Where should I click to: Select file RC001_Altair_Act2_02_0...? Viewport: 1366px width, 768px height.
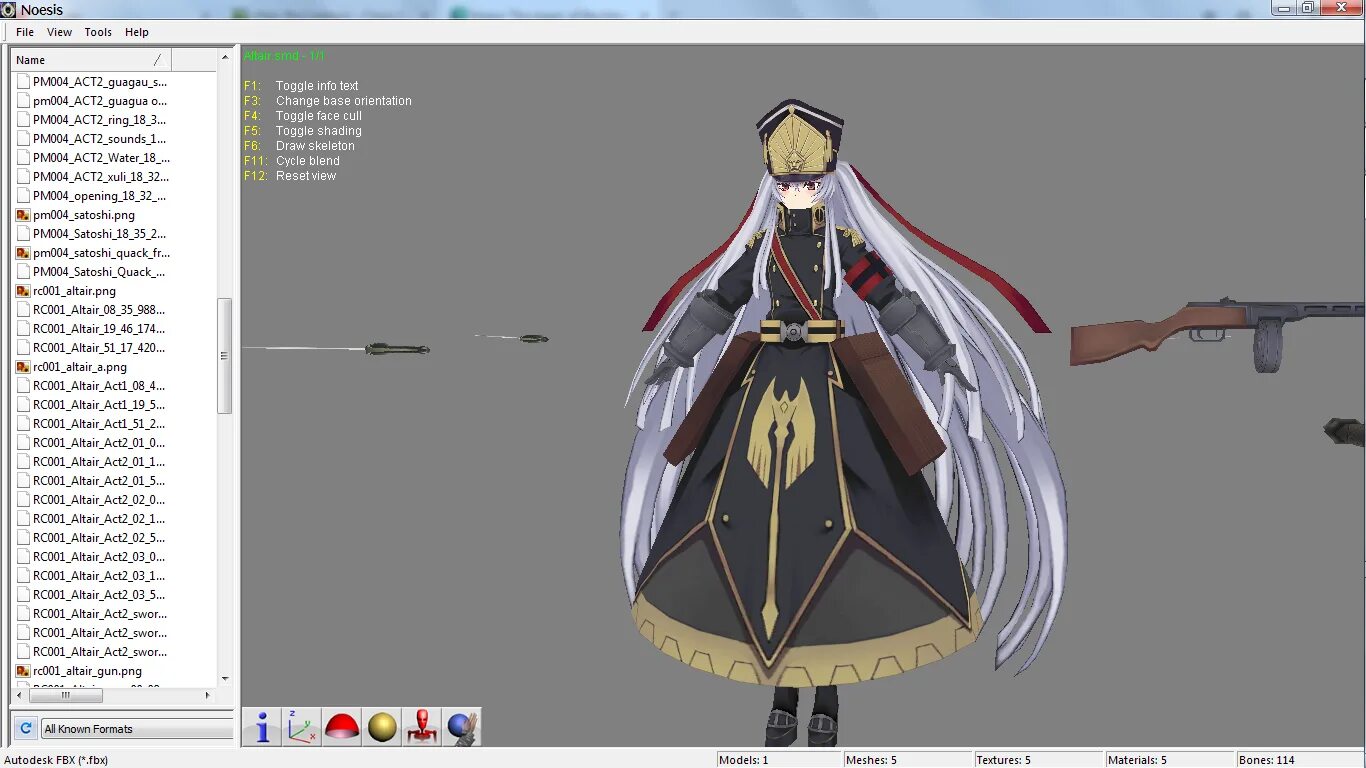coord(99,500)
